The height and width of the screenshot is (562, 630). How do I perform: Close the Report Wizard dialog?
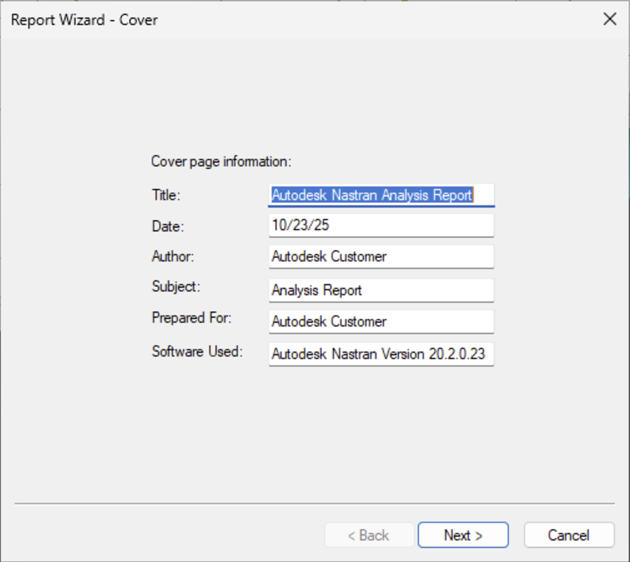(610, 19)
